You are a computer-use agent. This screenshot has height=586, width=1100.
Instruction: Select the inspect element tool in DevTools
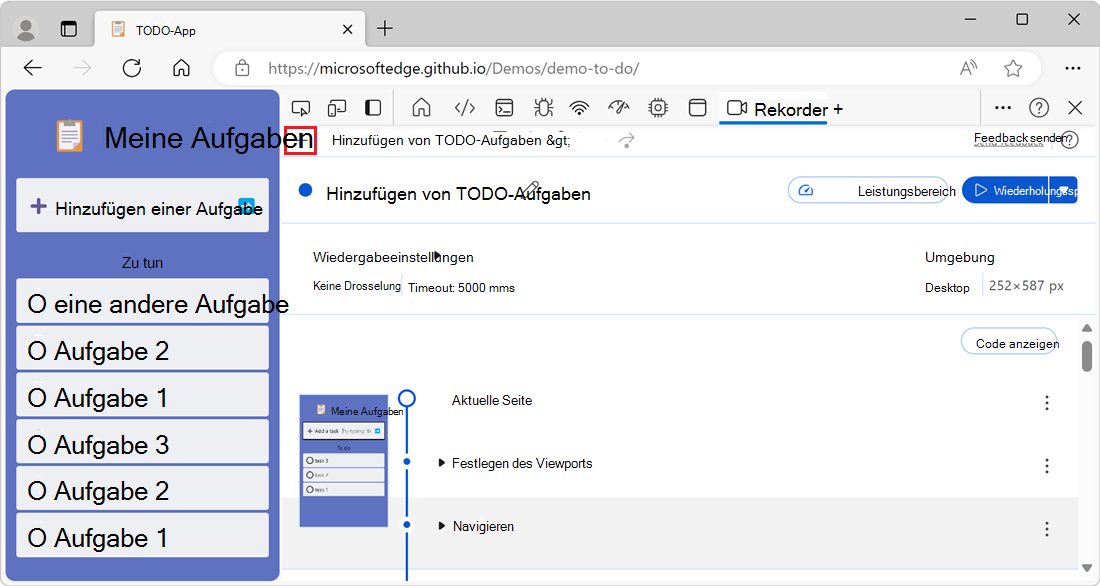click(301, 107)
